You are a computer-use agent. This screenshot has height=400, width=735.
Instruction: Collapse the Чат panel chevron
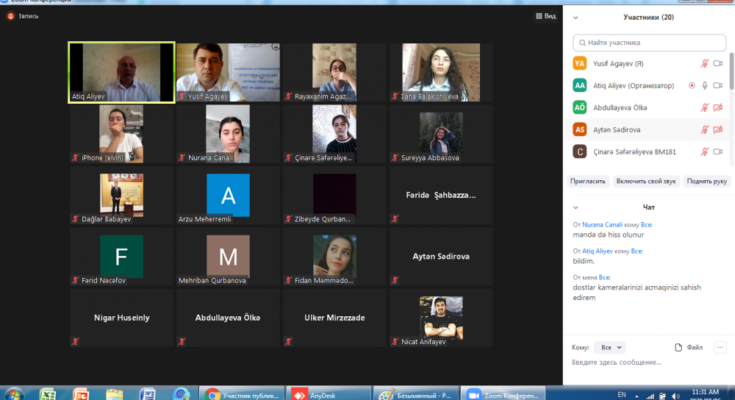coord(574,206)
